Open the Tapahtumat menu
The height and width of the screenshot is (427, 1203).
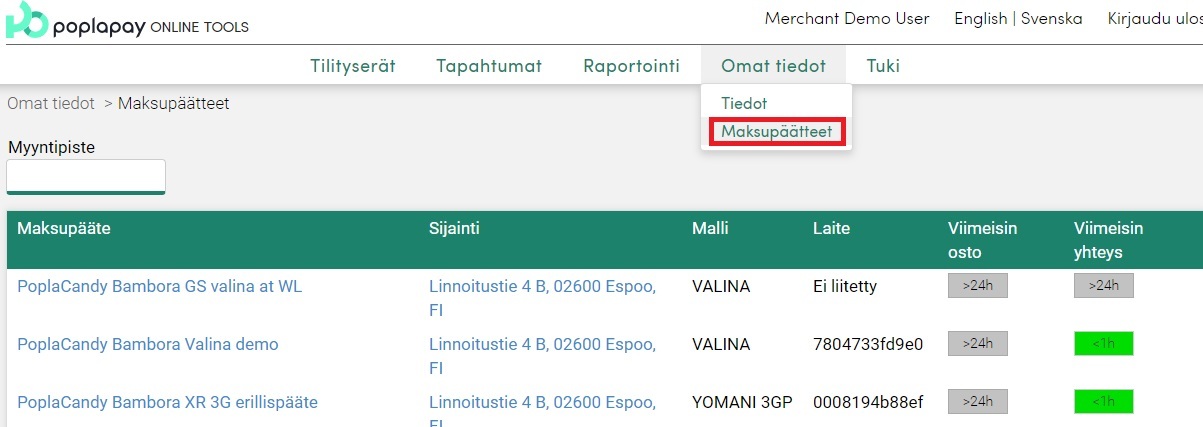click(489, 66)
